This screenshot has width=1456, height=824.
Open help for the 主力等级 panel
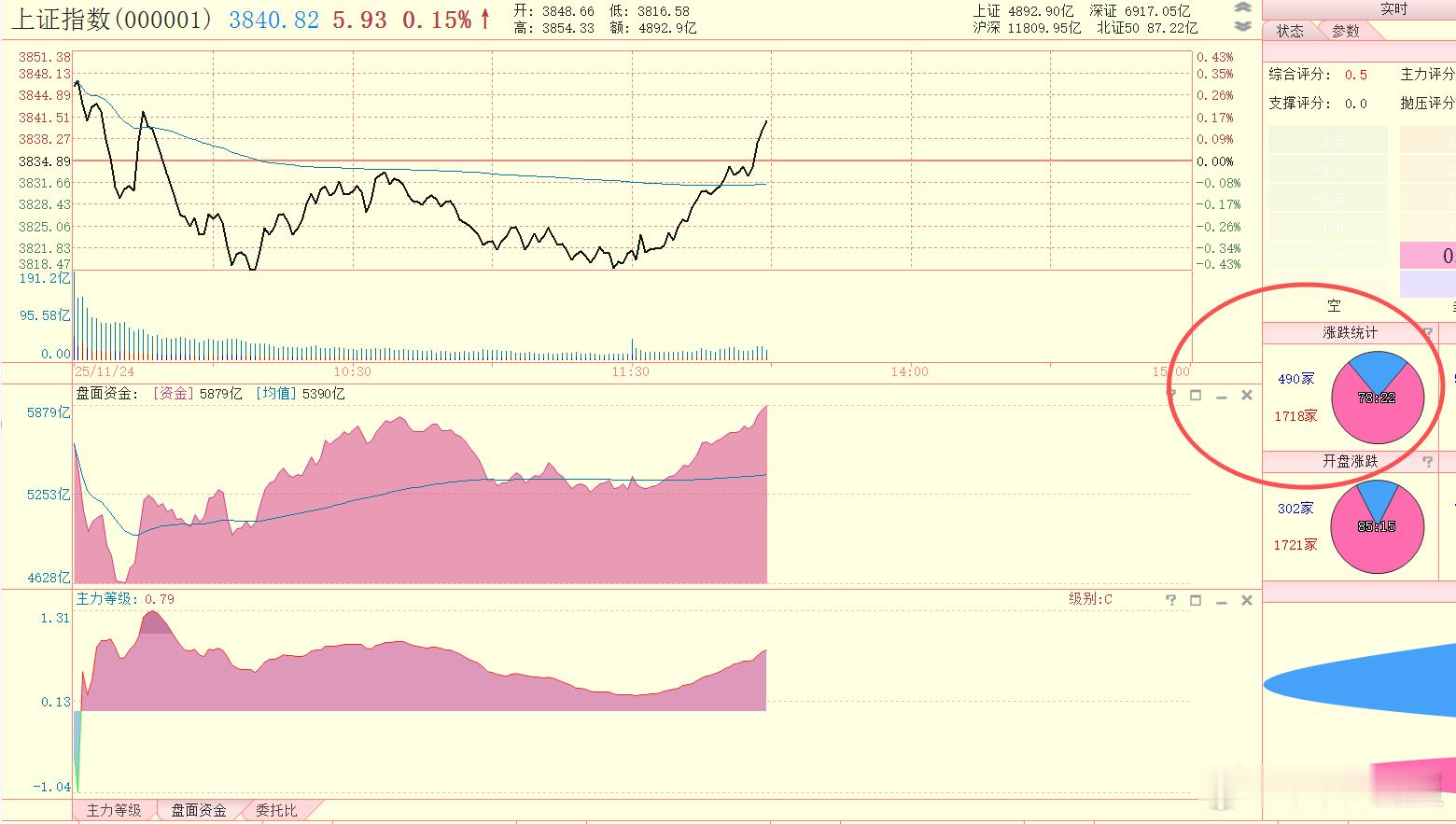1171,600
